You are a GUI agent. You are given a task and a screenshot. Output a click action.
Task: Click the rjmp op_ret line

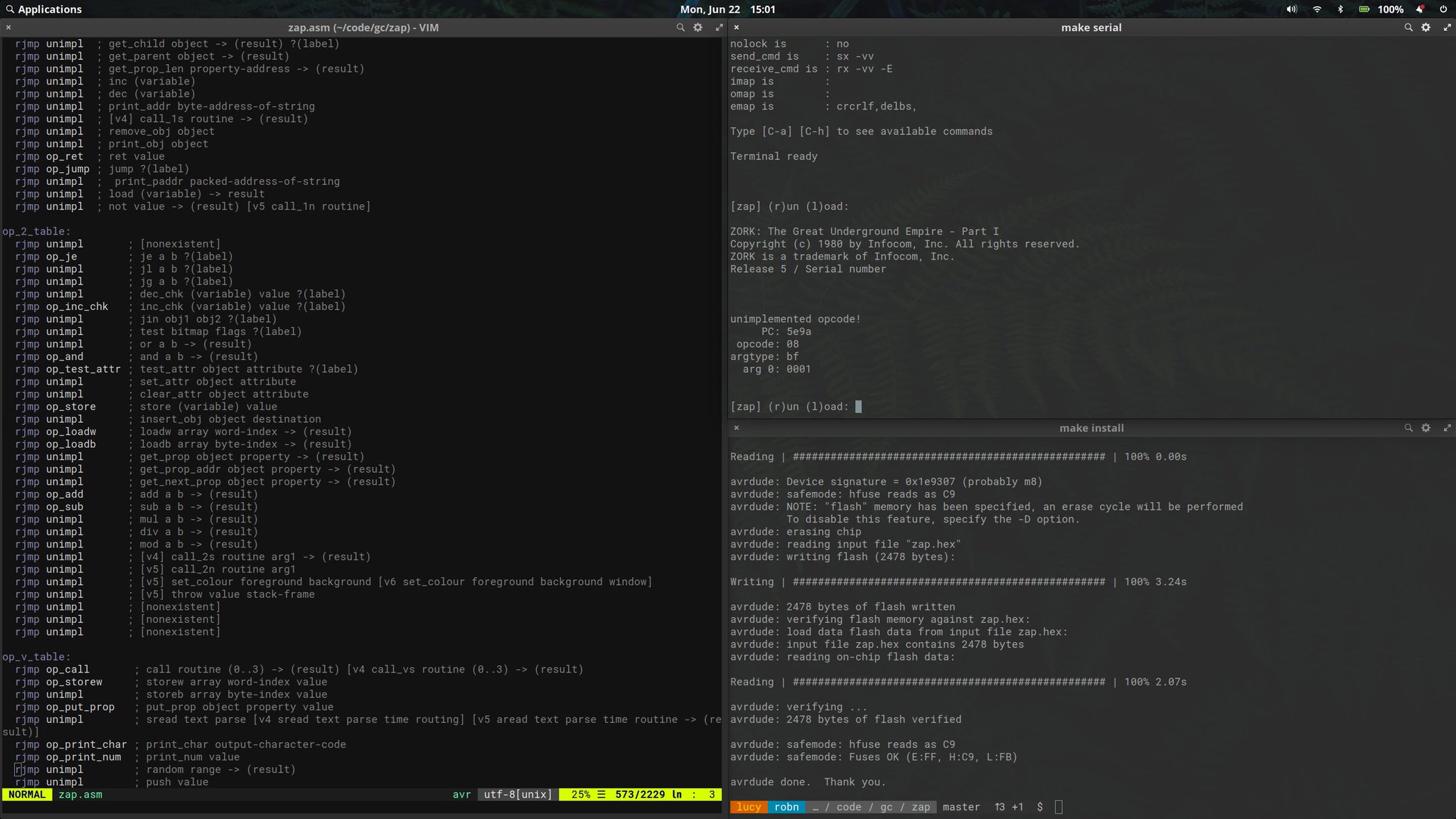tap(90, 156)
